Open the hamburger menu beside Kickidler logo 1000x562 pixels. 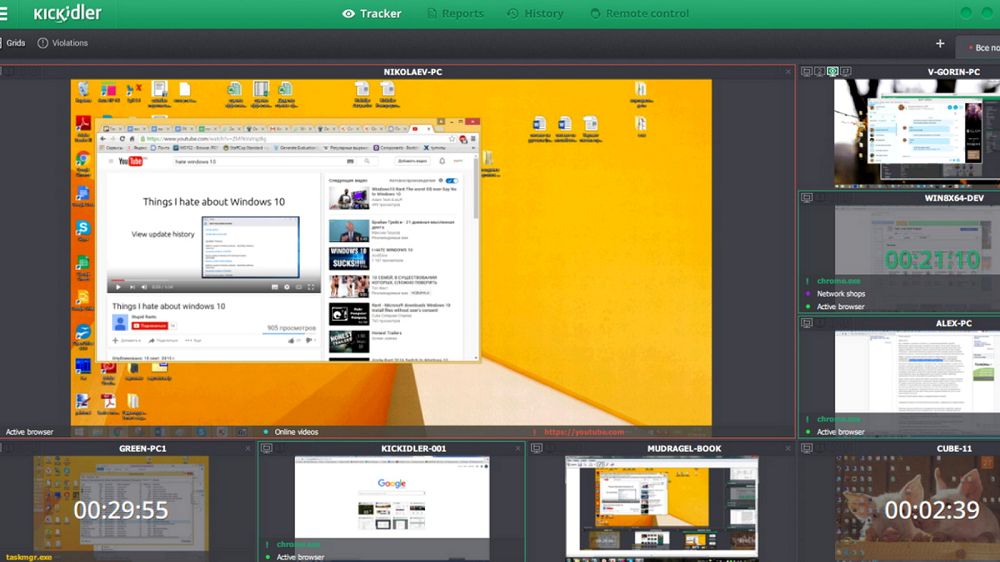3,13
